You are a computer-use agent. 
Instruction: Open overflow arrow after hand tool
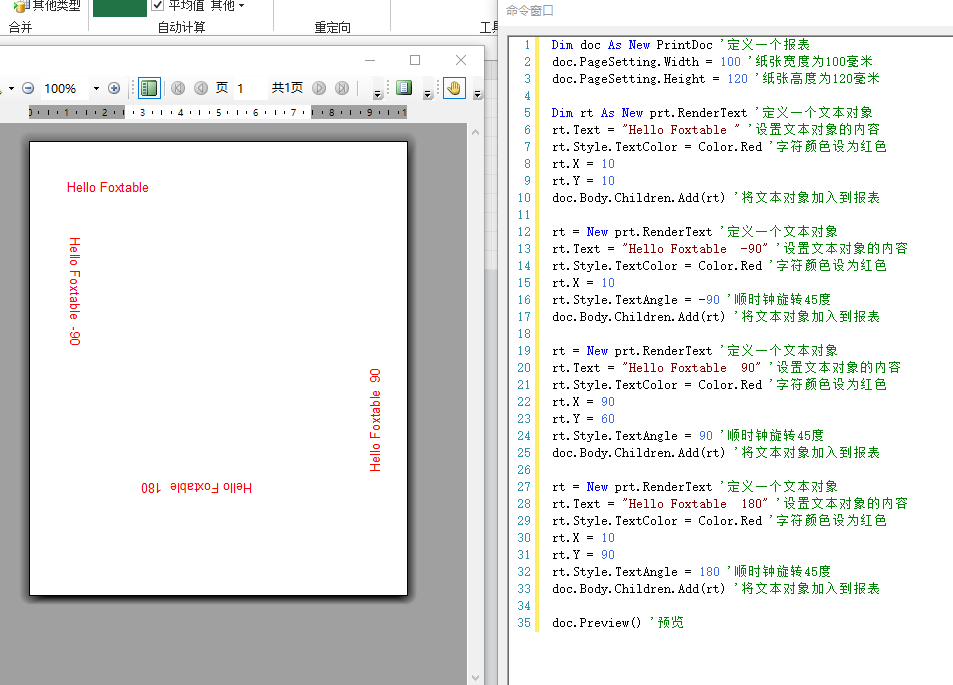coord(477,94)
